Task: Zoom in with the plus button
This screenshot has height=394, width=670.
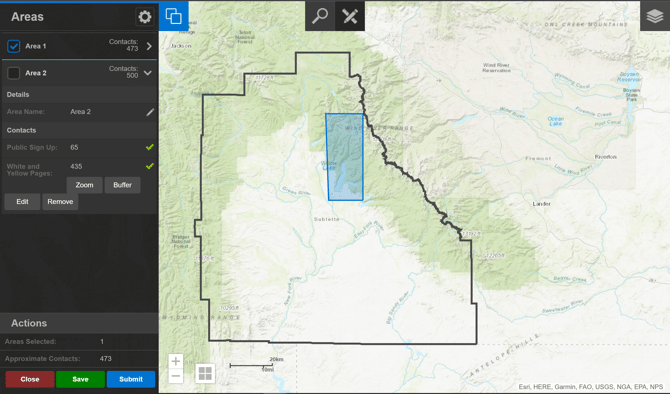Action: click(176, 361)
